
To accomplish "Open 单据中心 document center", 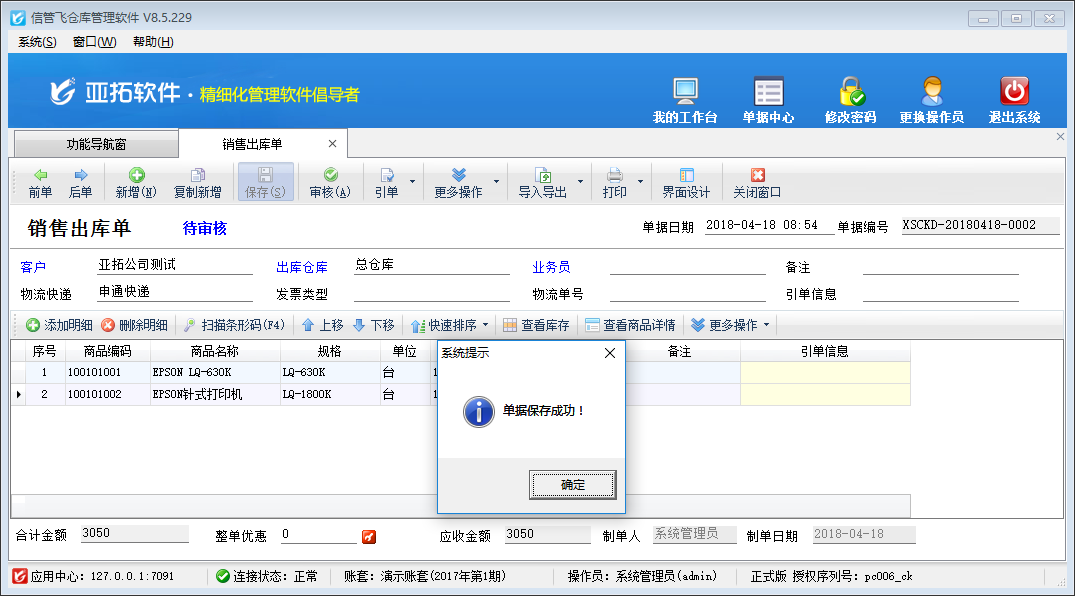I will pos(768,100).
